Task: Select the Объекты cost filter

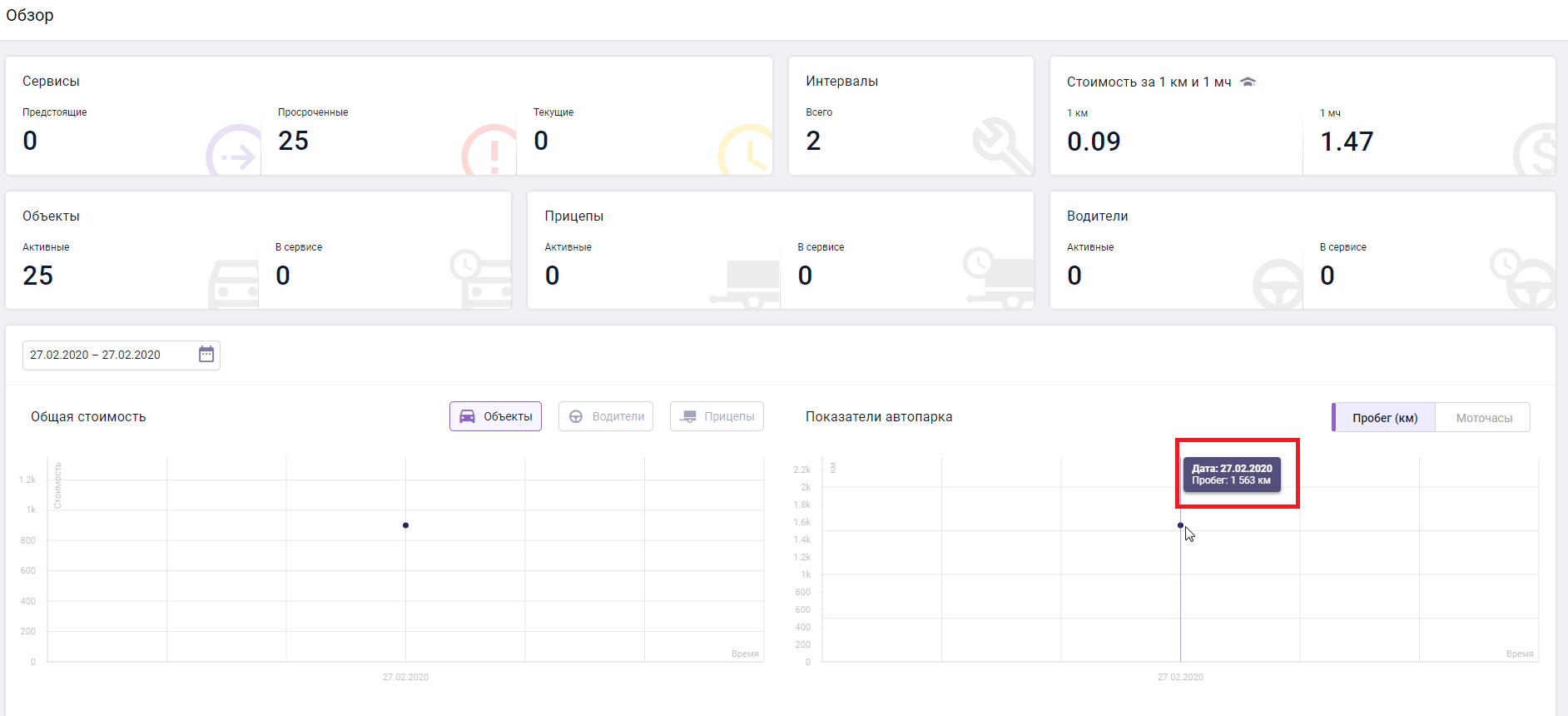Action: (x=495, y=416)
